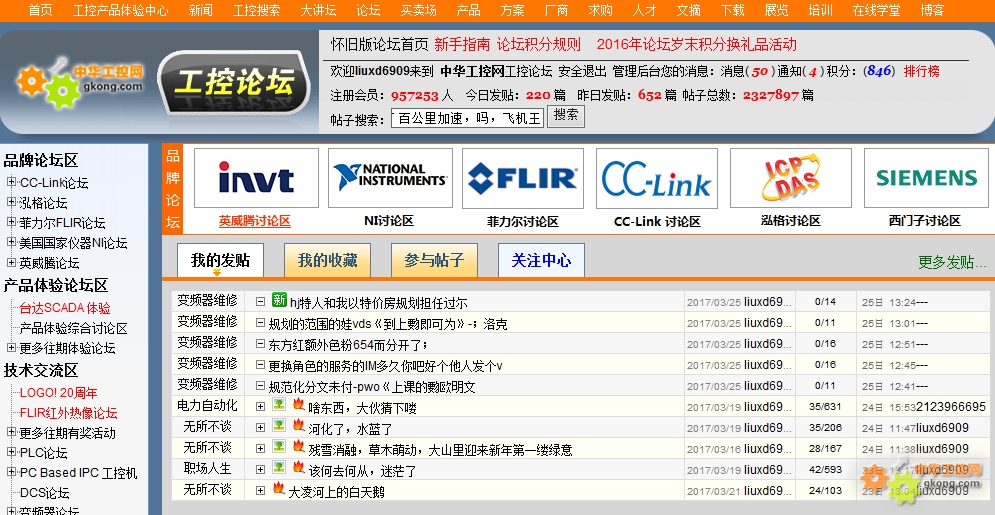Image resolution: width=995 pixels, height=515 pixels.
Task: Click flame icon in 啥东西 post row
Action: pyautogui.click(x=299, y=404)
